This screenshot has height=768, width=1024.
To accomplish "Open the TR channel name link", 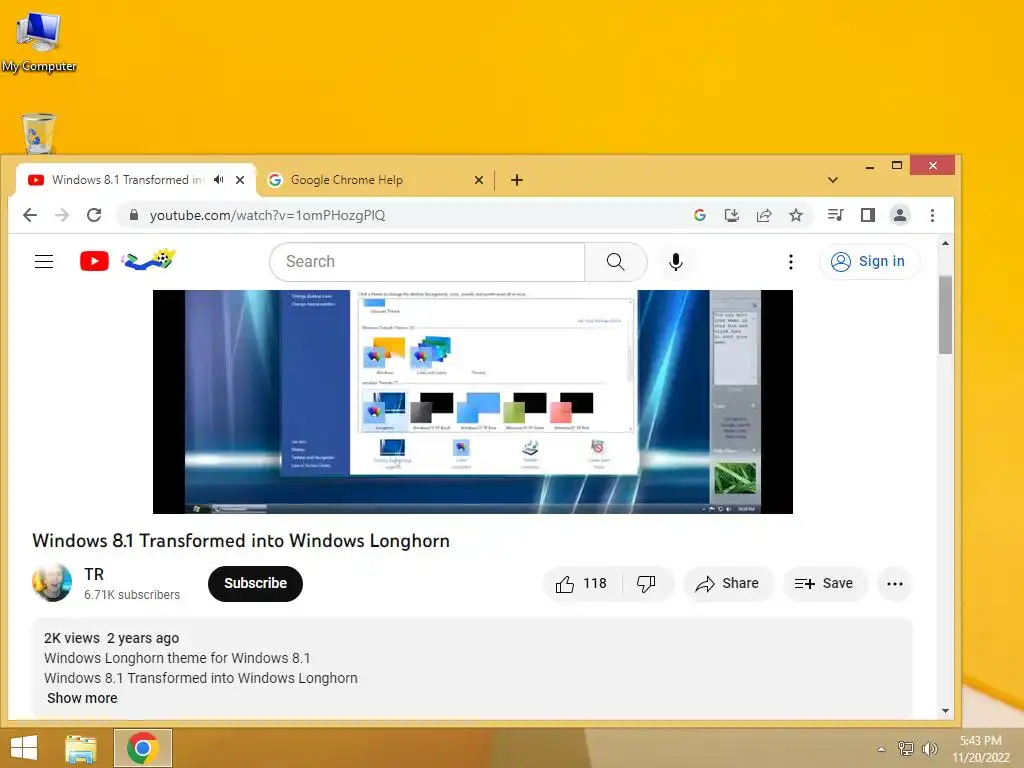I will pos(94,574).
